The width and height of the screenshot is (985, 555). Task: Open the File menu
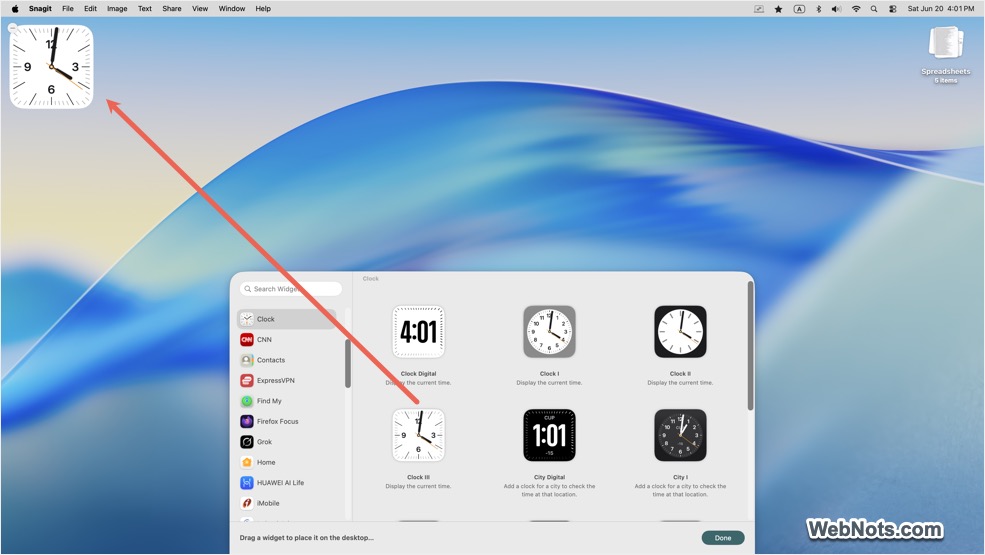(68, 9)
